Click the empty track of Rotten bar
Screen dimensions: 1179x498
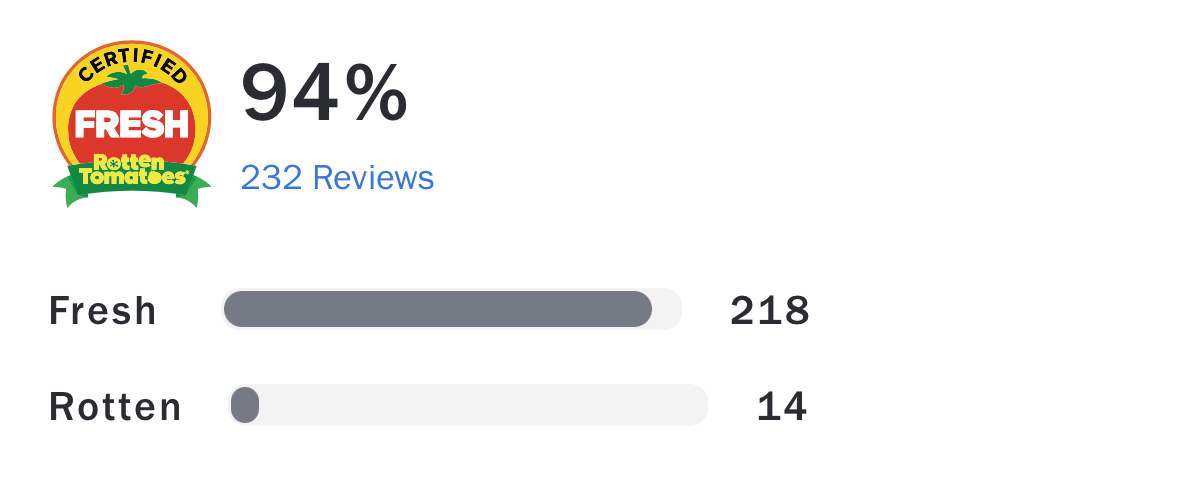pos(480,405)
